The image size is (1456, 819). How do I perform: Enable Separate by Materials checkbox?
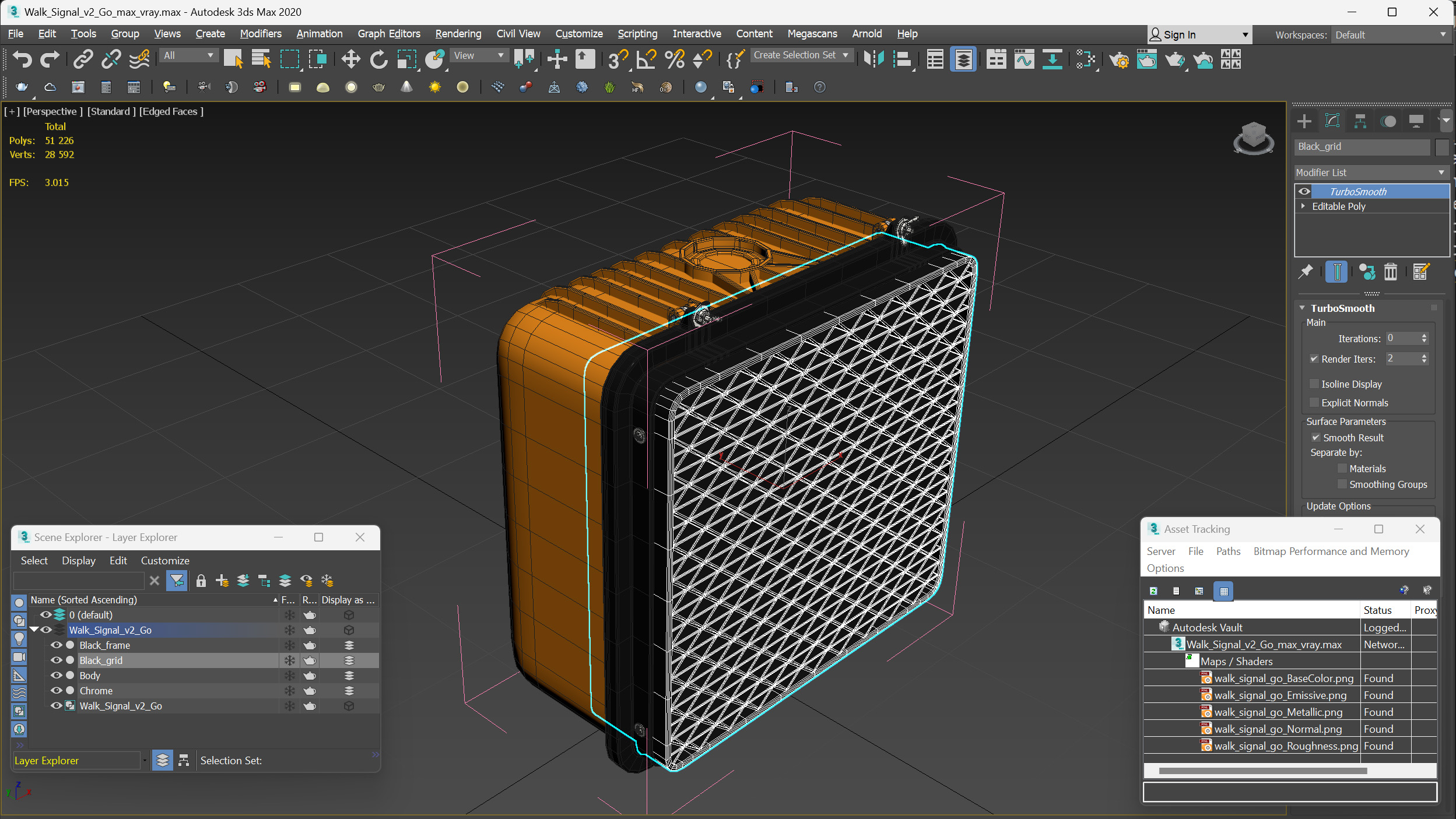1342,469
